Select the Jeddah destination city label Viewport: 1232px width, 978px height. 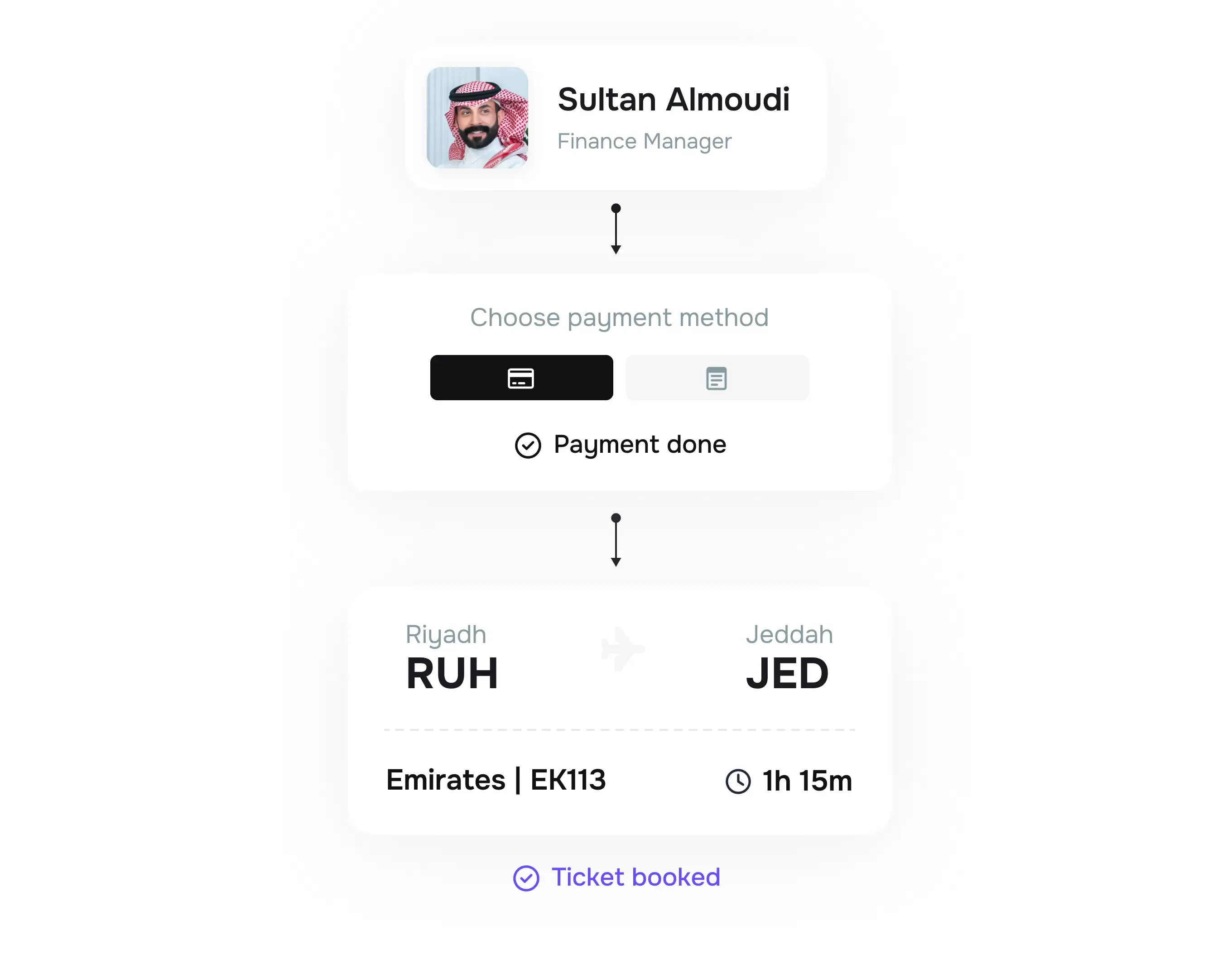point(789,635)
